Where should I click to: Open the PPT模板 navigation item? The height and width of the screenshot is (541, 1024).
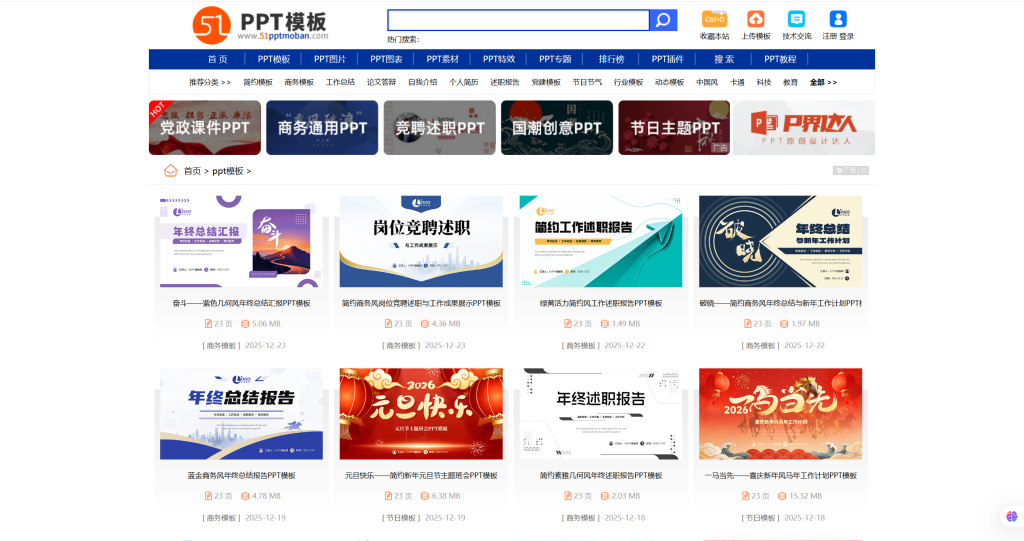[274, 59]
